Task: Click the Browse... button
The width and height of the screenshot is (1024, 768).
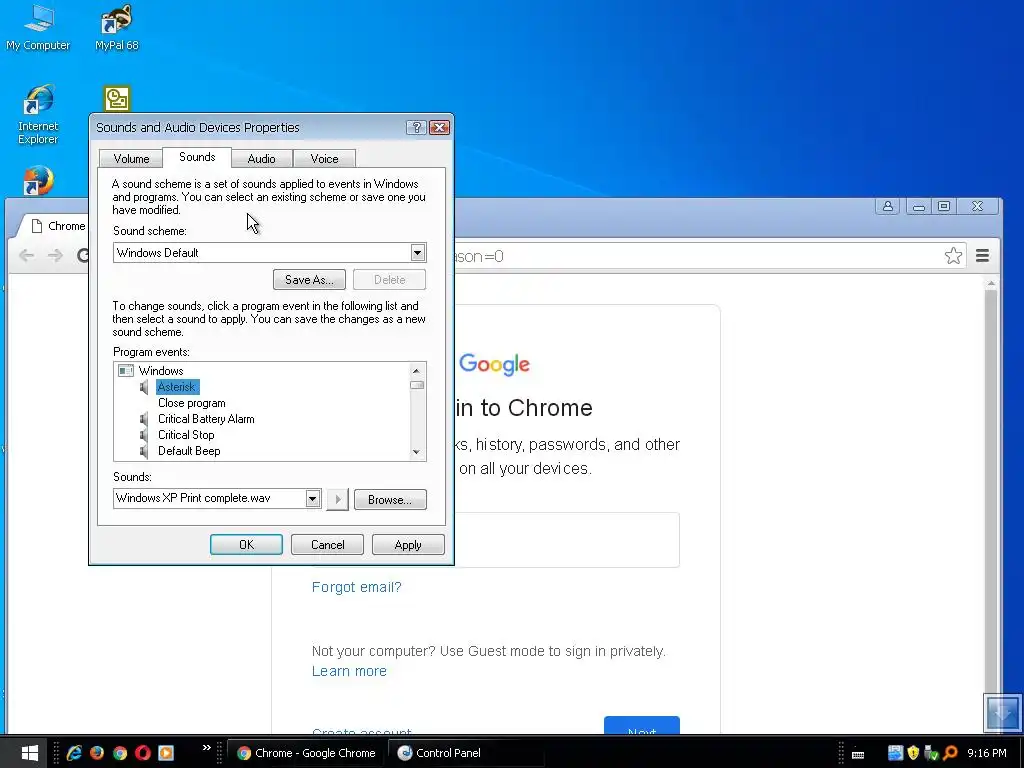Action: tap(390, 500)
